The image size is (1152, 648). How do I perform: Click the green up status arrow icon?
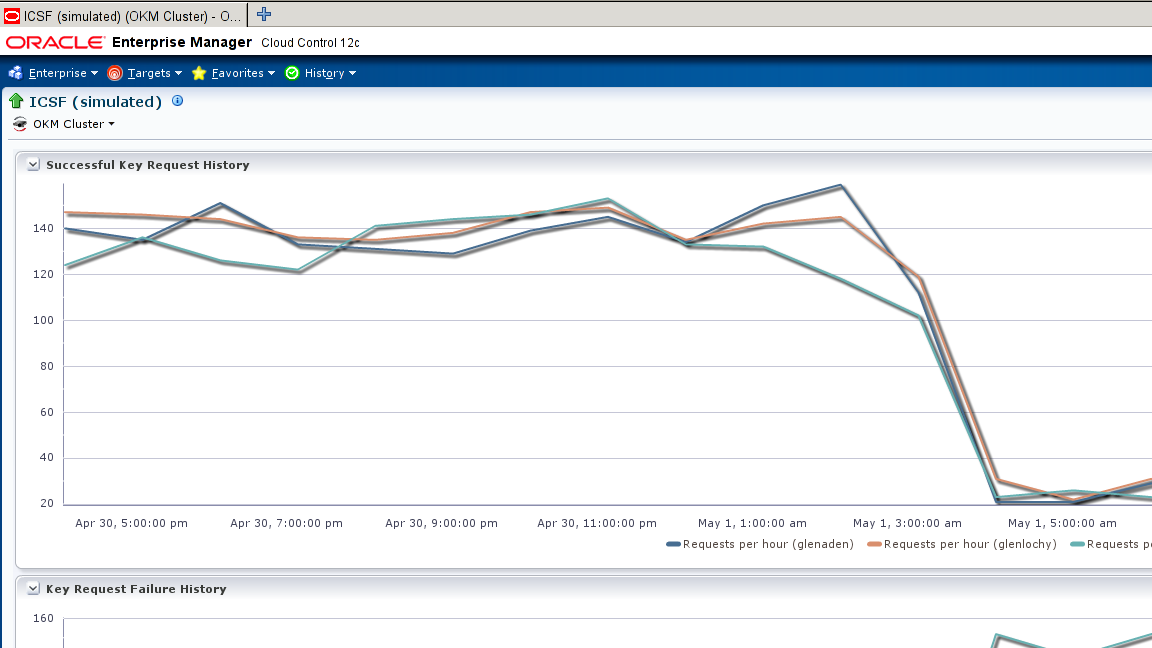(x=16, y=101)
